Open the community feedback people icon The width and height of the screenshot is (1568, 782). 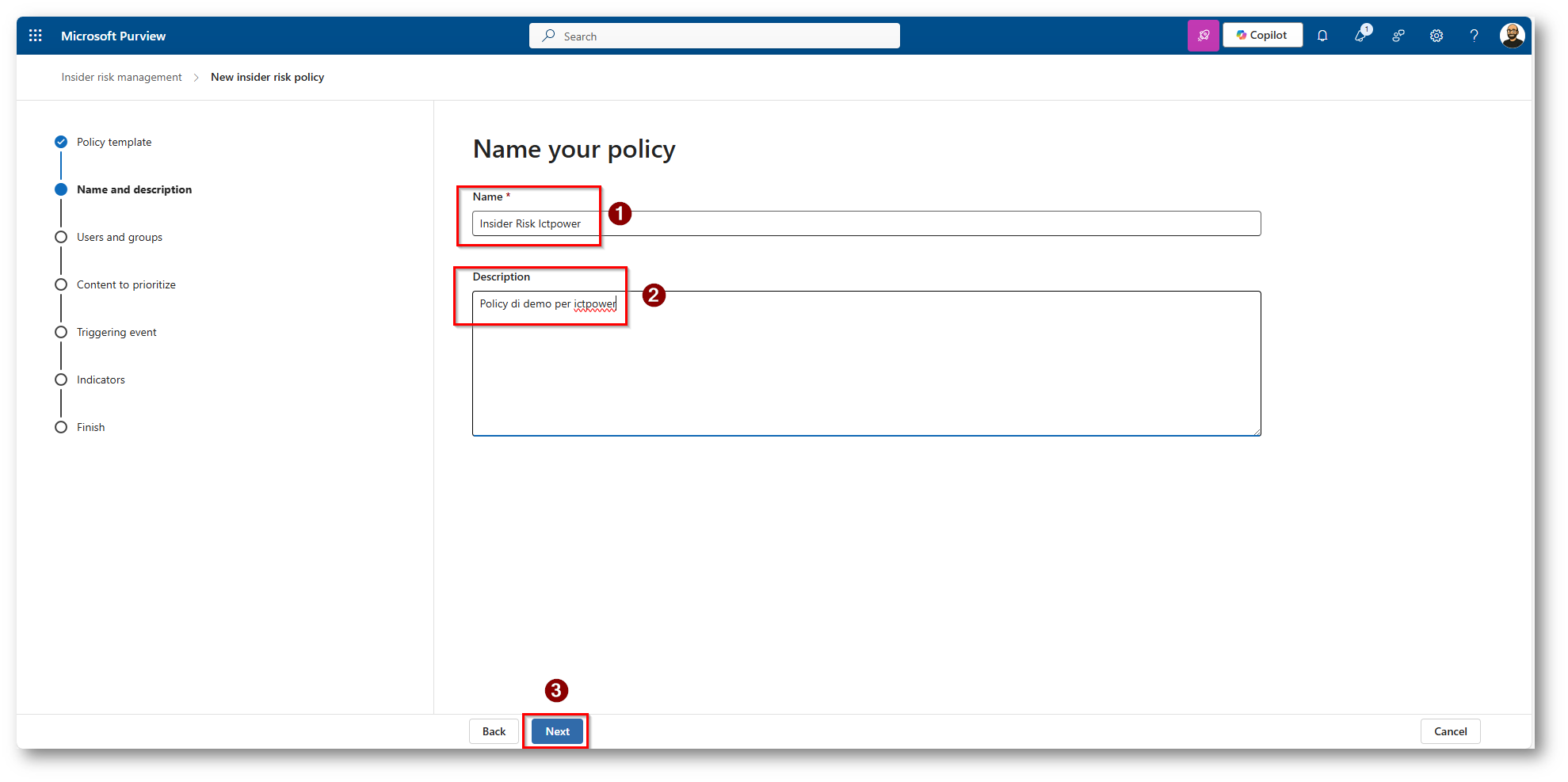(1398, 36)
